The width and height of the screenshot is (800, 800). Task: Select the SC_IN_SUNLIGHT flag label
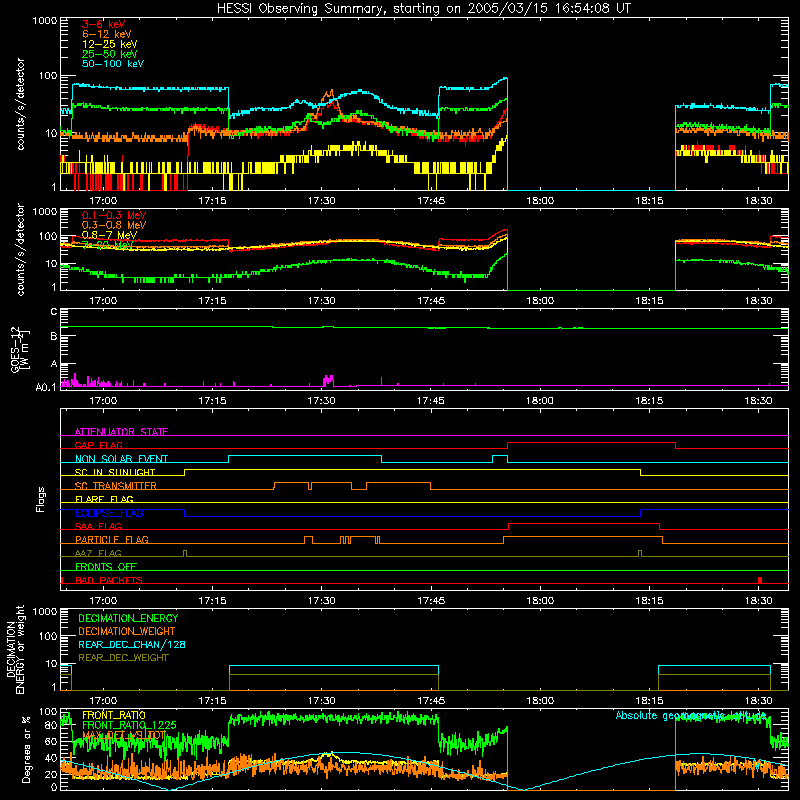click(x=115, y=472)
